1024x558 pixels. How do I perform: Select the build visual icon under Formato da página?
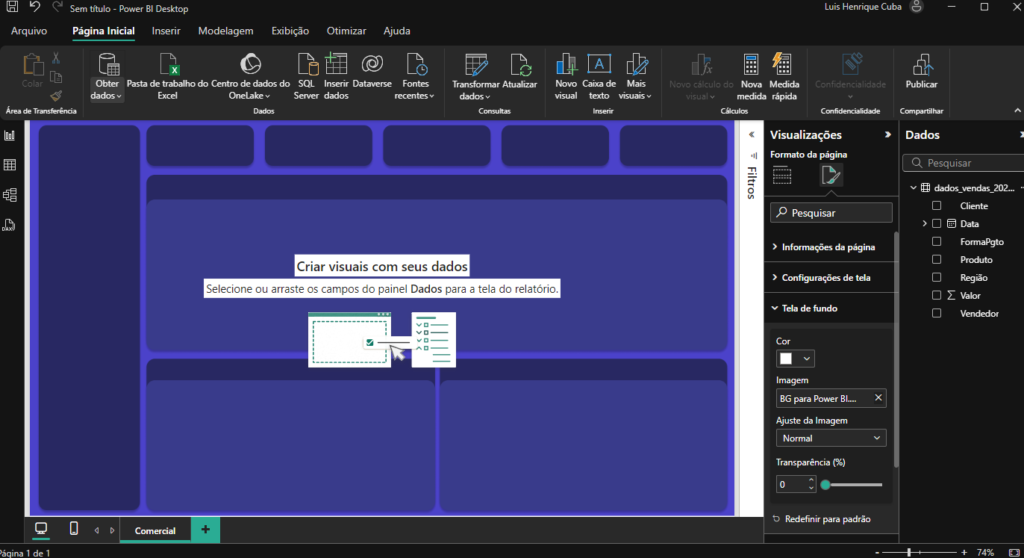click(x=782, y=175)
